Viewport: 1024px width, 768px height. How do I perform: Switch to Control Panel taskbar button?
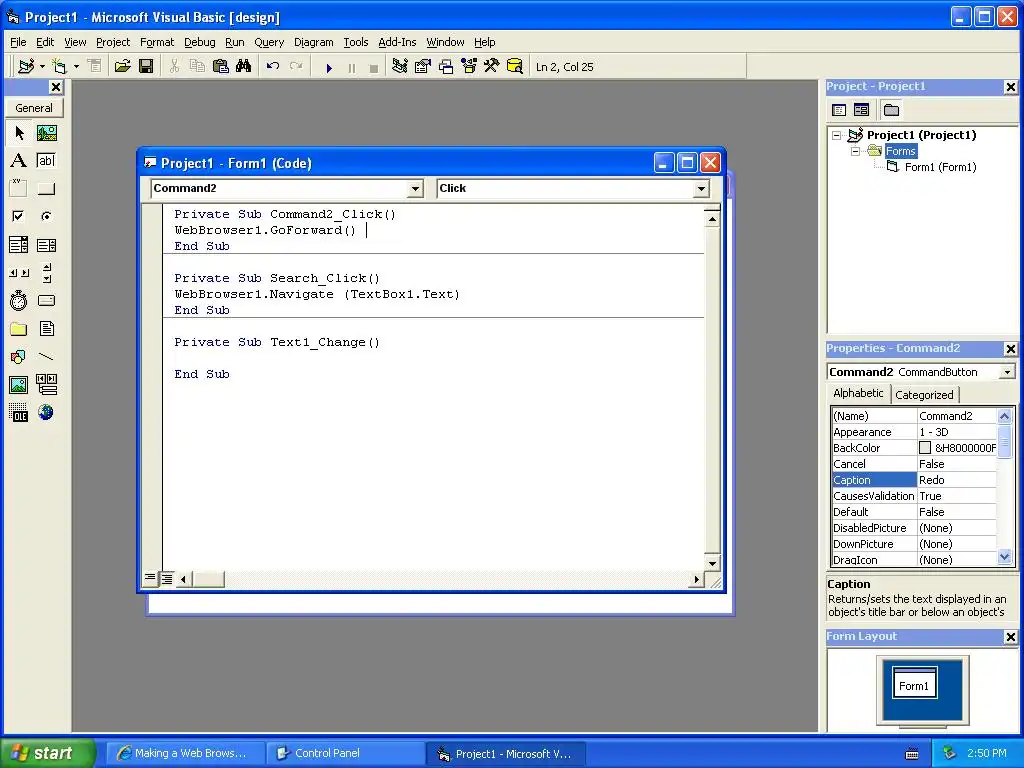(344, 753)
